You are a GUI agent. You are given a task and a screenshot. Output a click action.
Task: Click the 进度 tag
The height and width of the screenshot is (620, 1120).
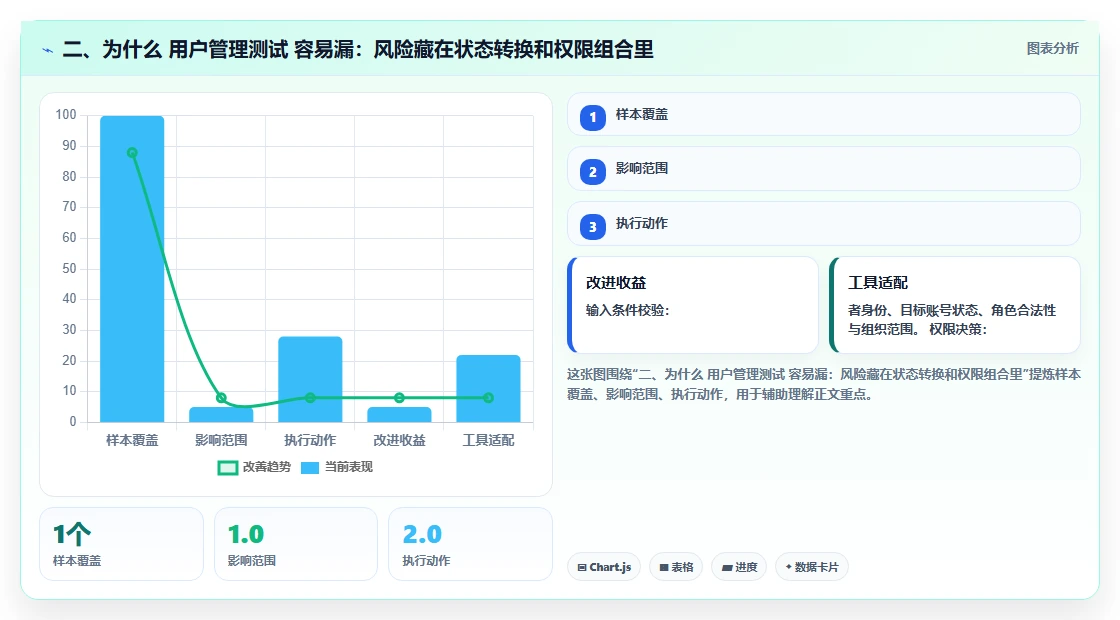[739, 567]
